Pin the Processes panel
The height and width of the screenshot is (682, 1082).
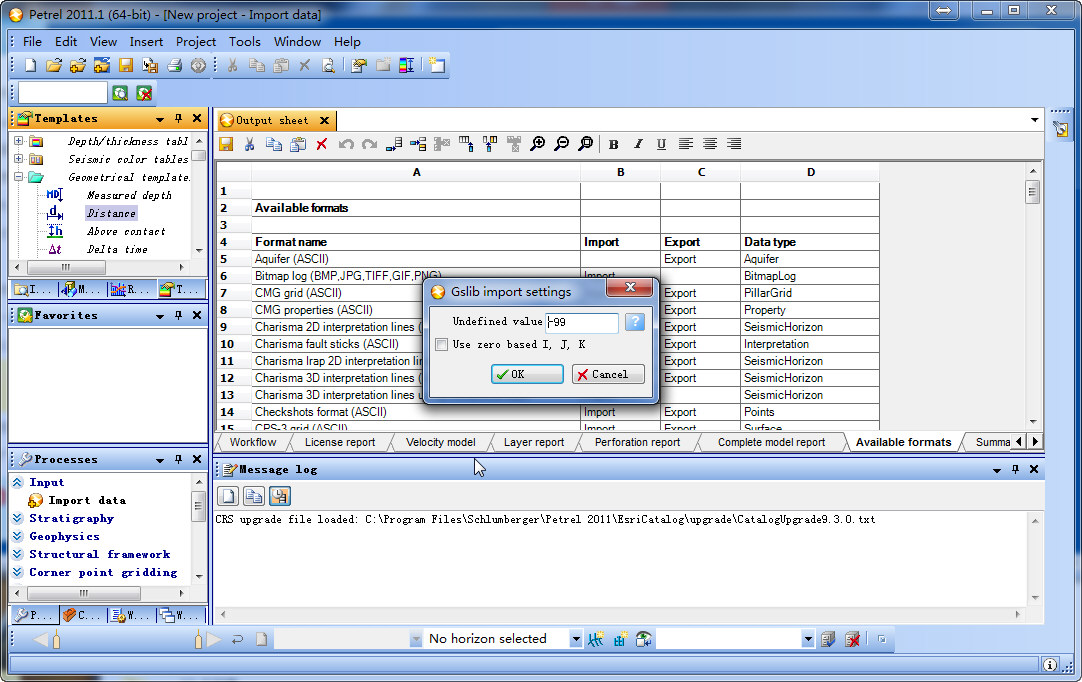coord(178,459)
